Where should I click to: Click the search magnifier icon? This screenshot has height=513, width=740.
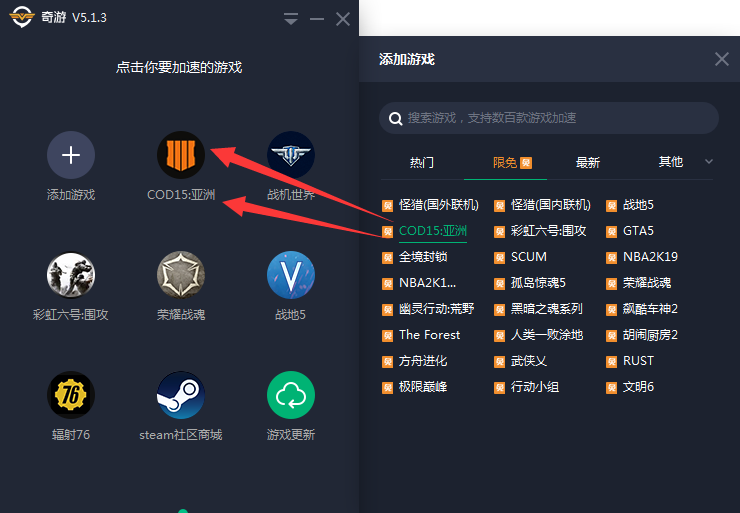point(395,118)
